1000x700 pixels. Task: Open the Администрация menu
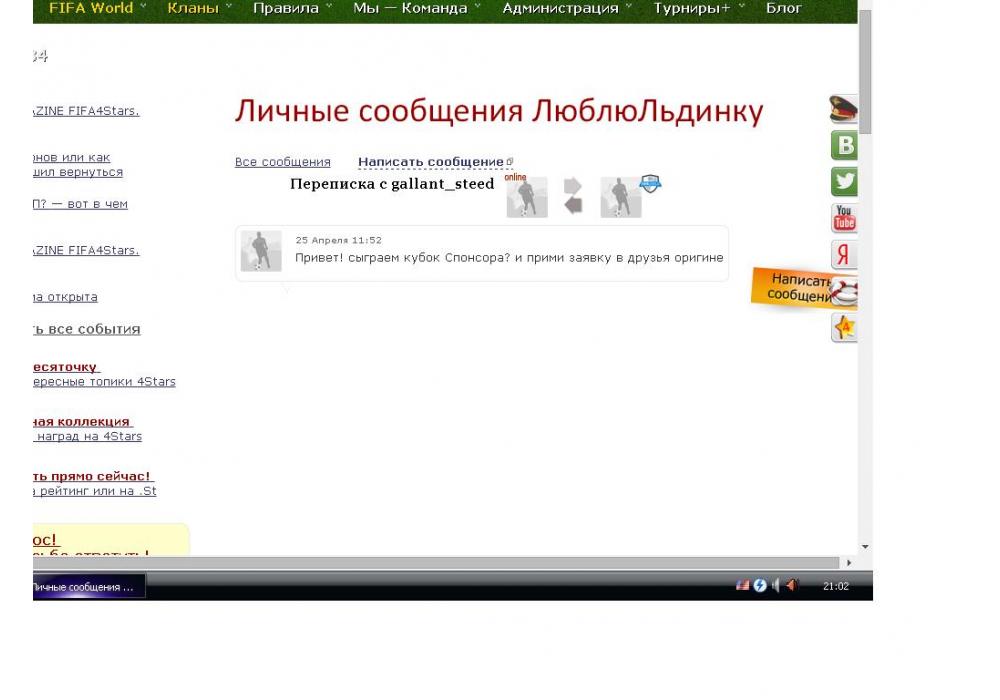tap(560, 8)
